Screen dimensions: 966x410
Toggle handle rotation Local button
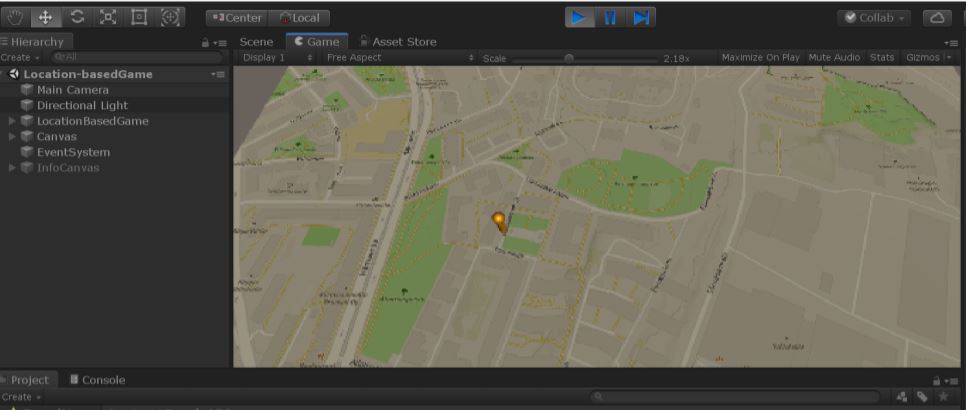point(299,18)
